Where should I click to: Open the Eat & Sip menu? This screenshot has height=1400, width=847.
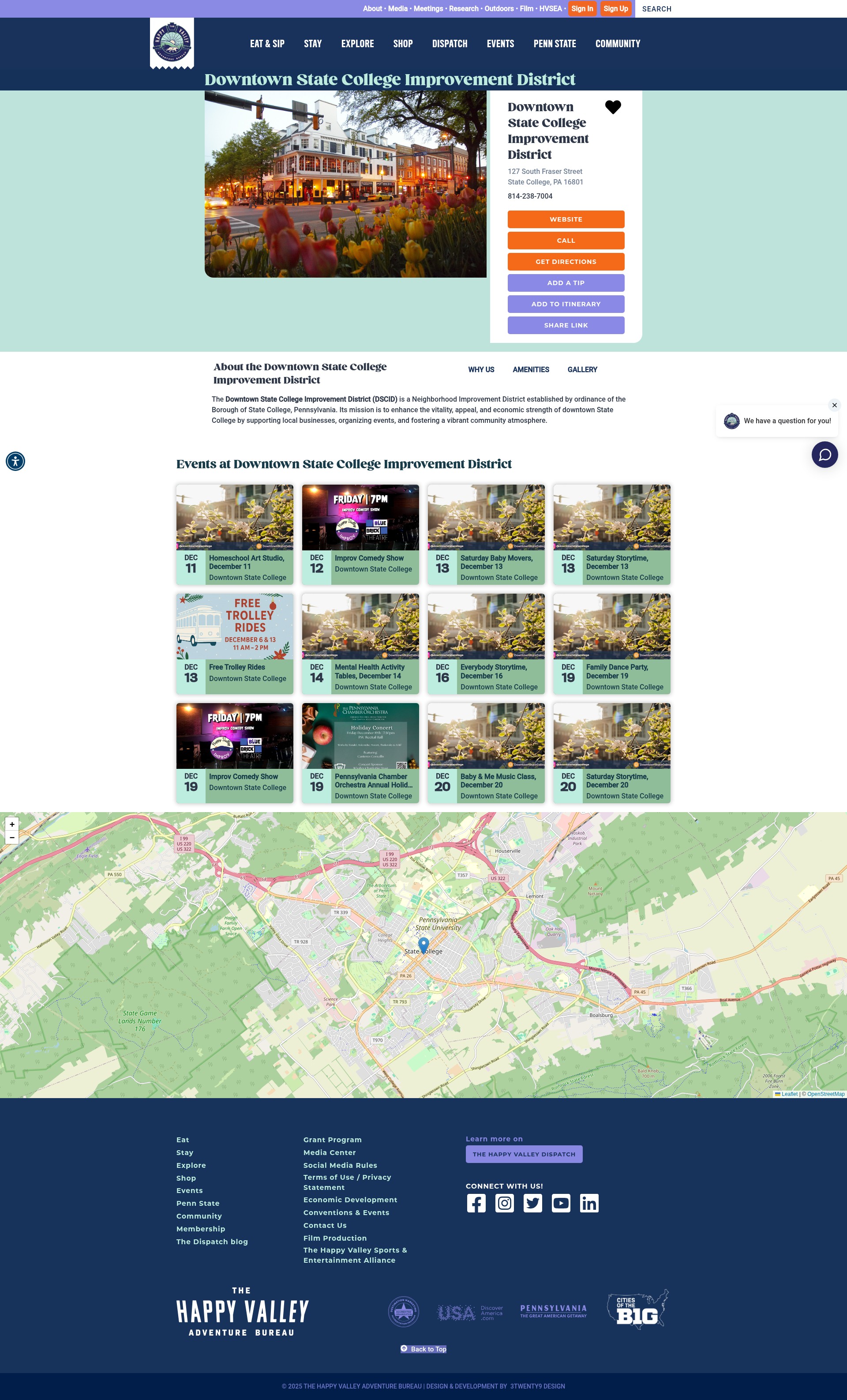point(267,44)
